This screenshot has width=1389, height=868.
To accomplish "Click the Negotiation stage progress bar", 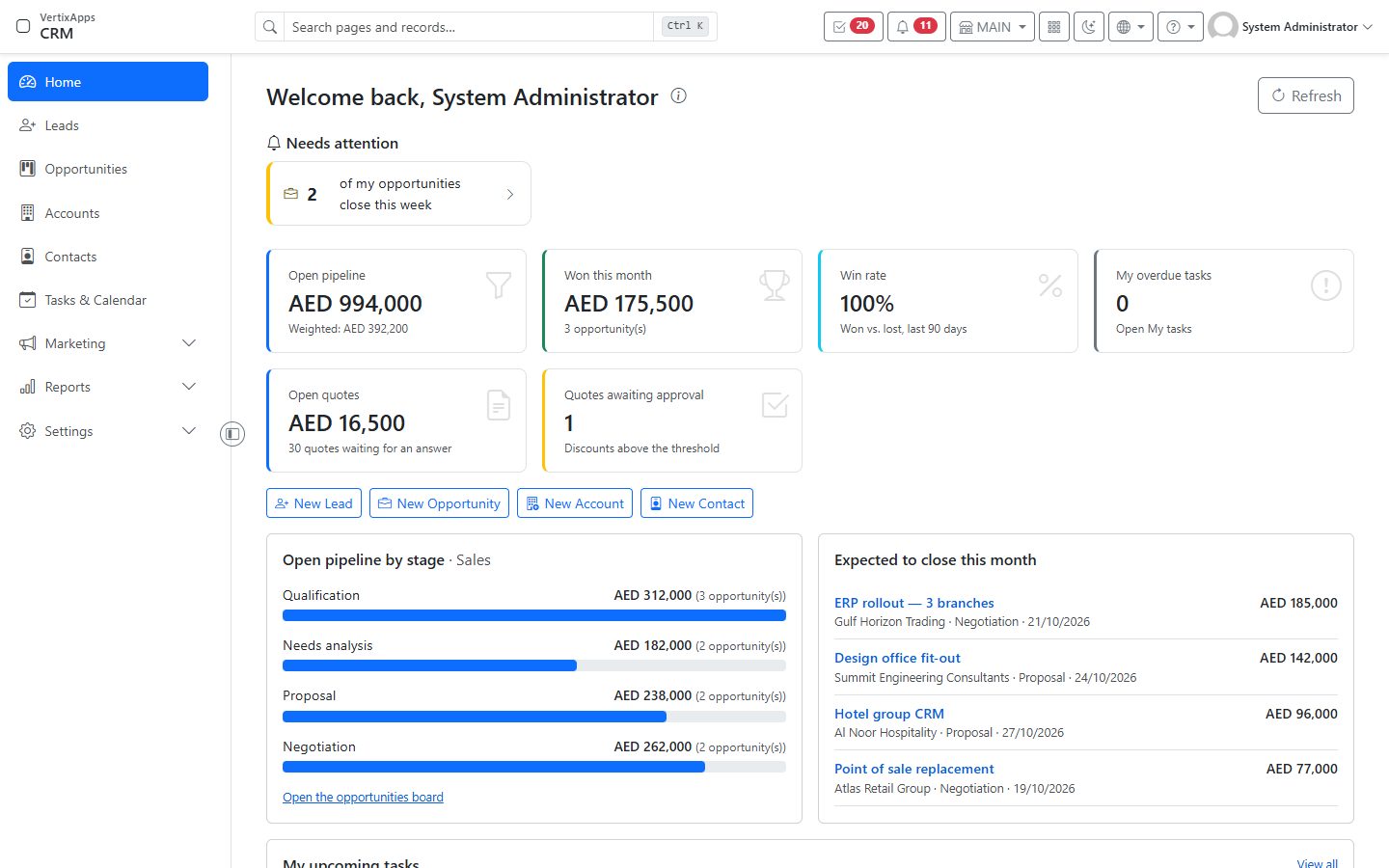I will coord(534,767).
